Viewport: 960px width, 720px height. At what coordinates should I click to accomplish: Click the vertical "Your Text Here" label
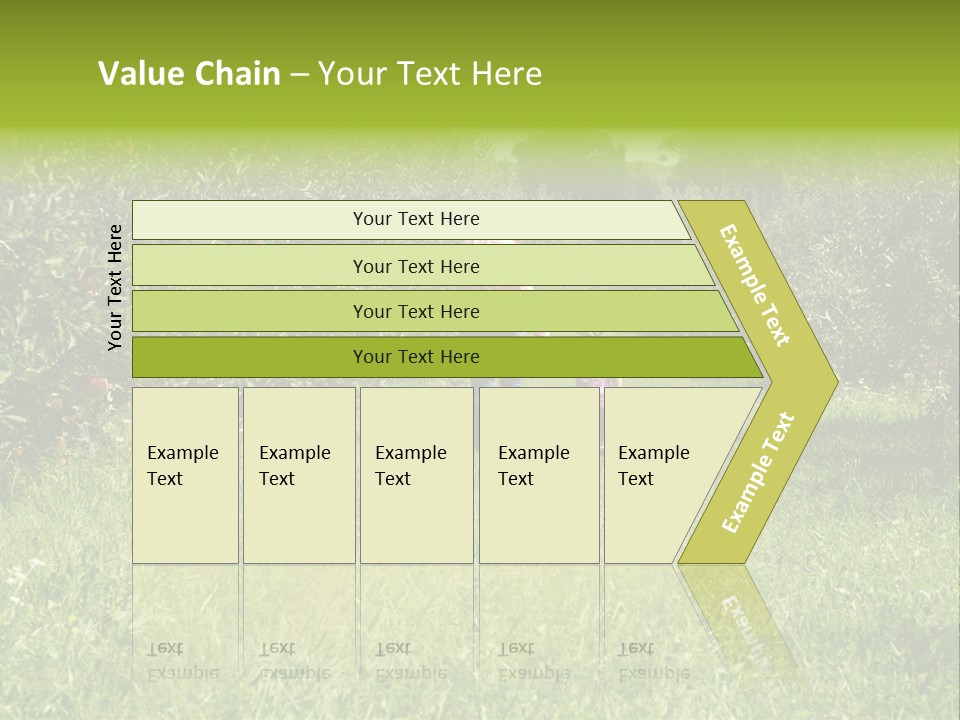[x=115, y=287]
